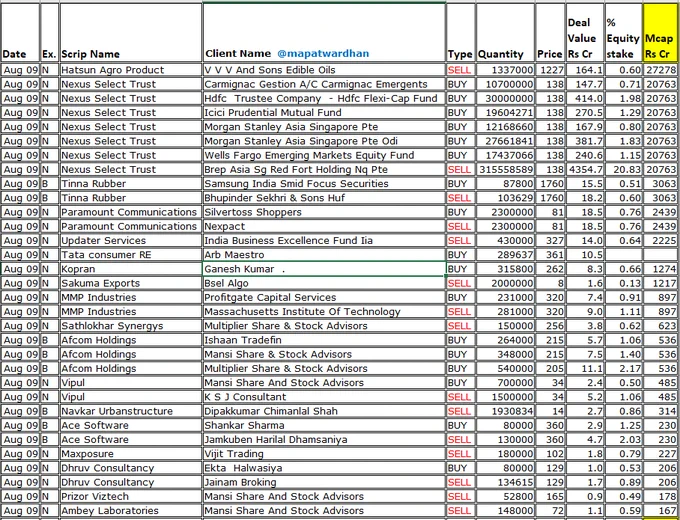The image size is (680, 520).
Task: Click the Ishaan Tradefin client cell
Action: (x=324, y=340)
